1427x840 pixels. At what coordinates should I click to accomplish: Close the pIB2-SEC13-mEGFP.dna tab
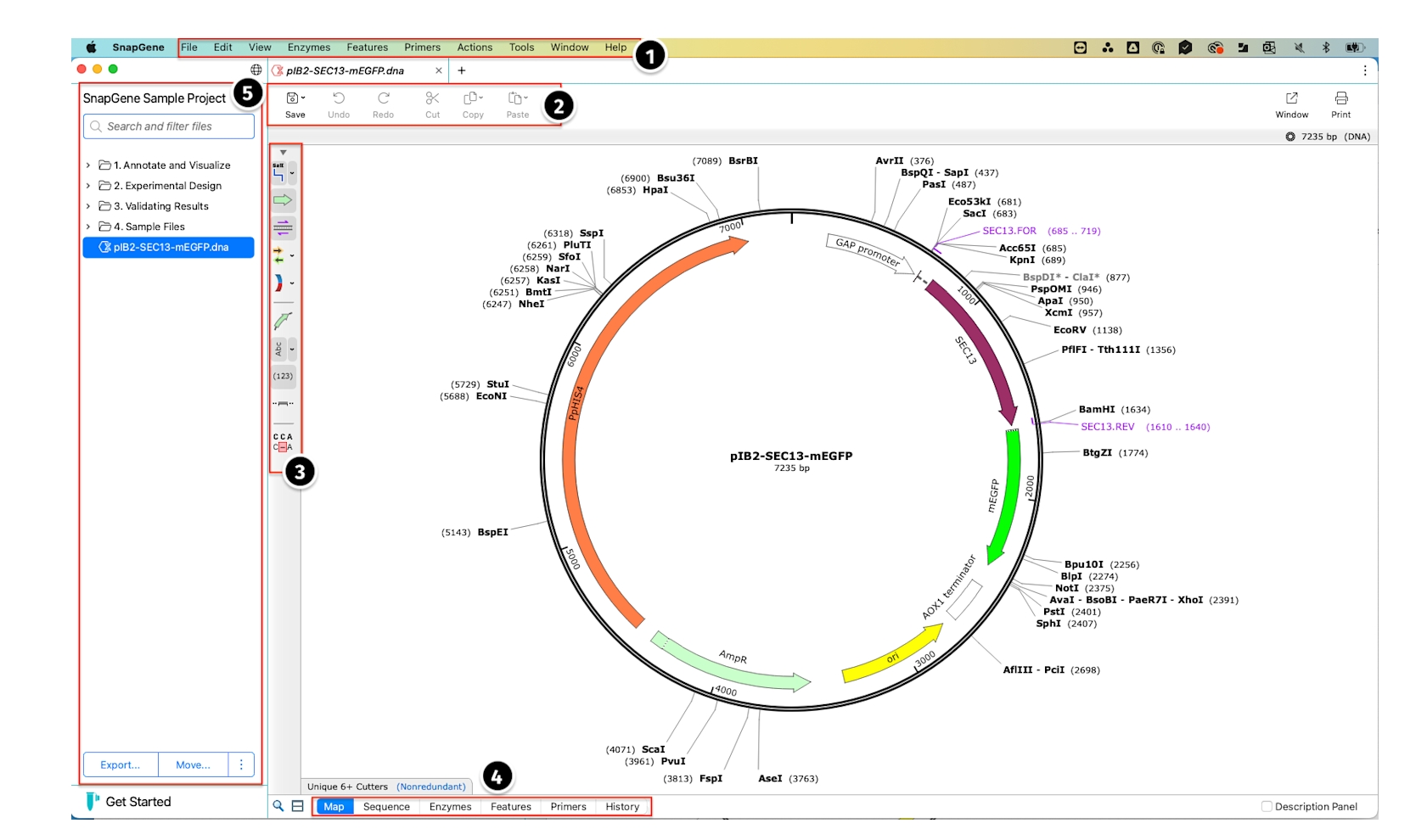pos(439,70)
